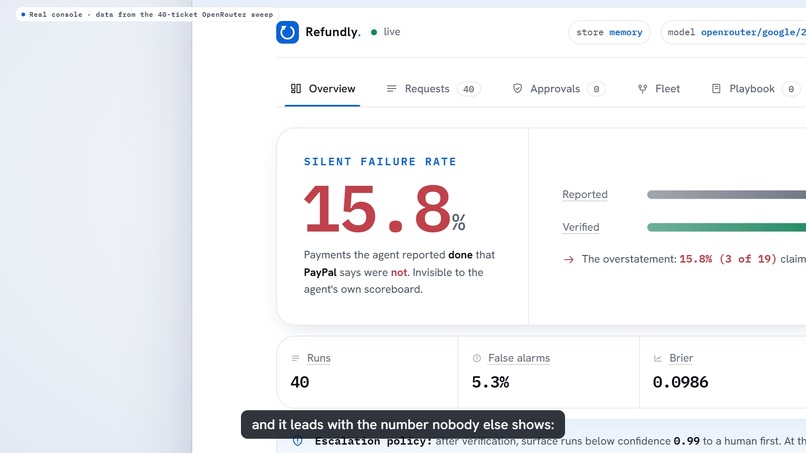Click the bold PayPal word

(x=320, y=272)
